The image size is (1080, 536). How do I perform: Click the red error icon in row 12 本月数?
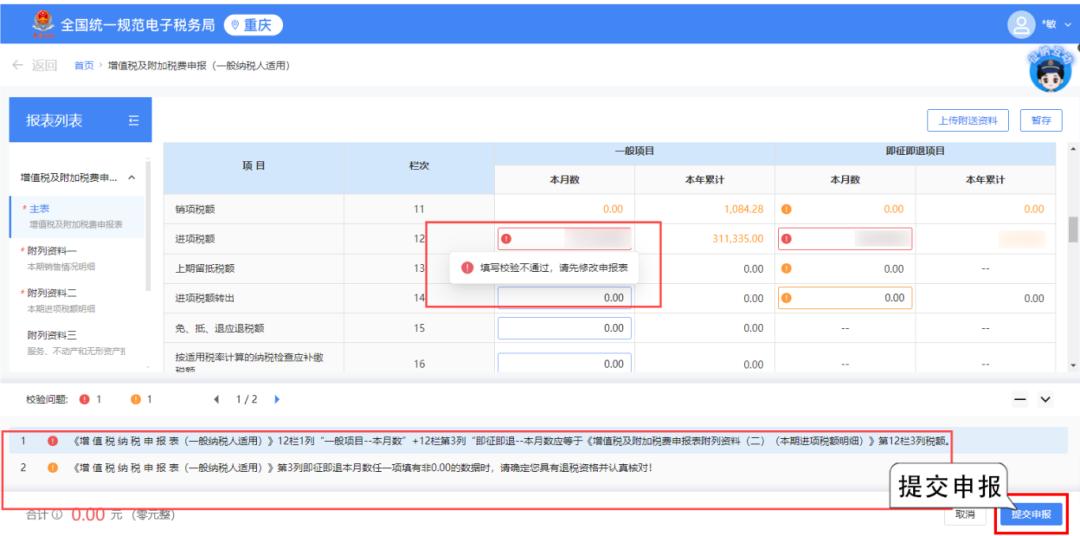507,239
